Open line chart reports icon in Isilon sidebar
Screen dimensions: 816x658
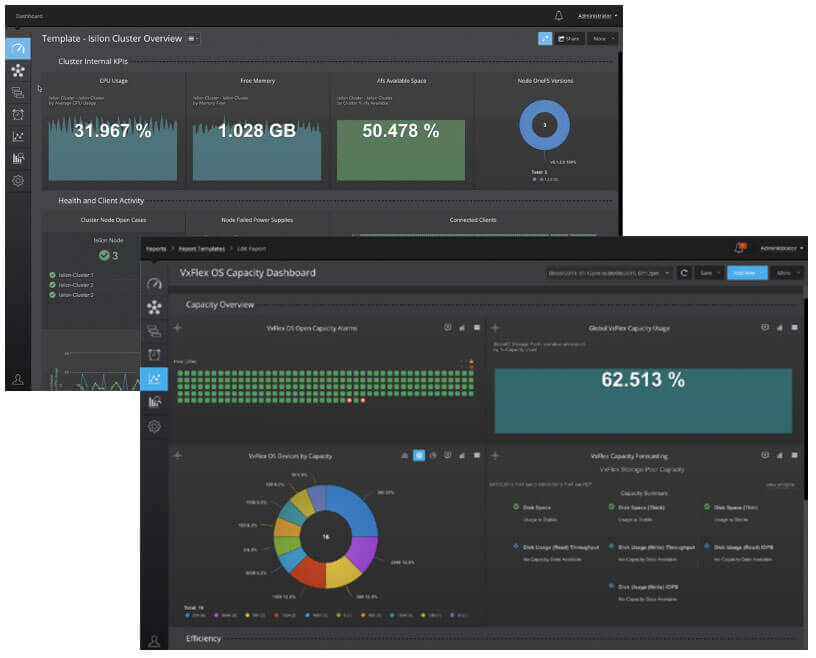pos(18,136)
